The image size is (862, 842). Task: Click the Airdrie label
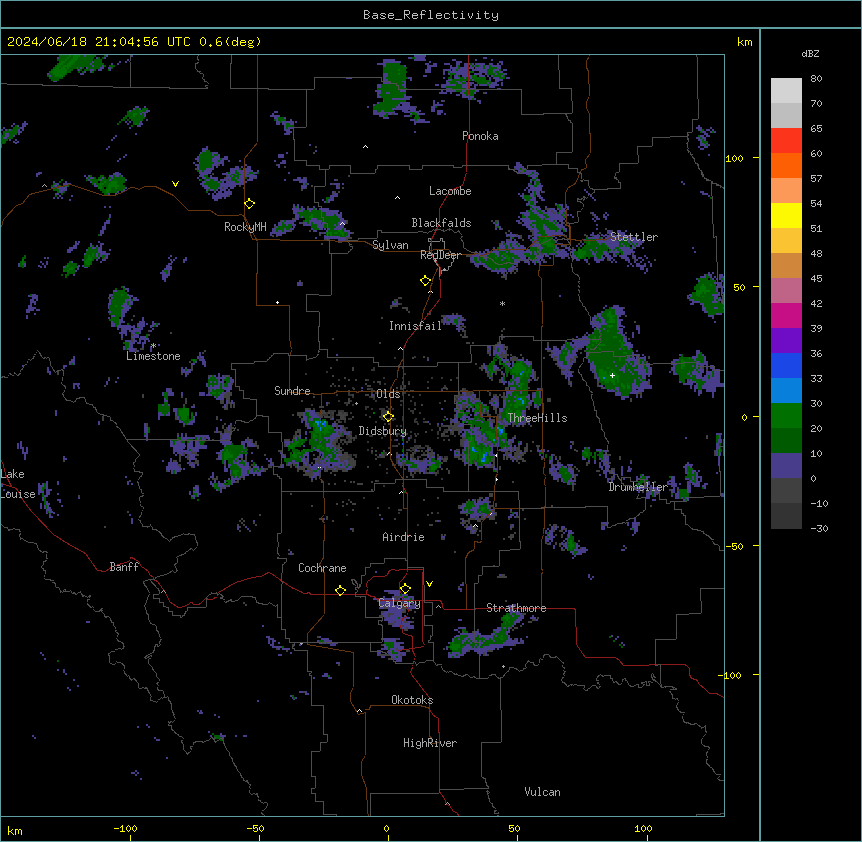point(404,537)
